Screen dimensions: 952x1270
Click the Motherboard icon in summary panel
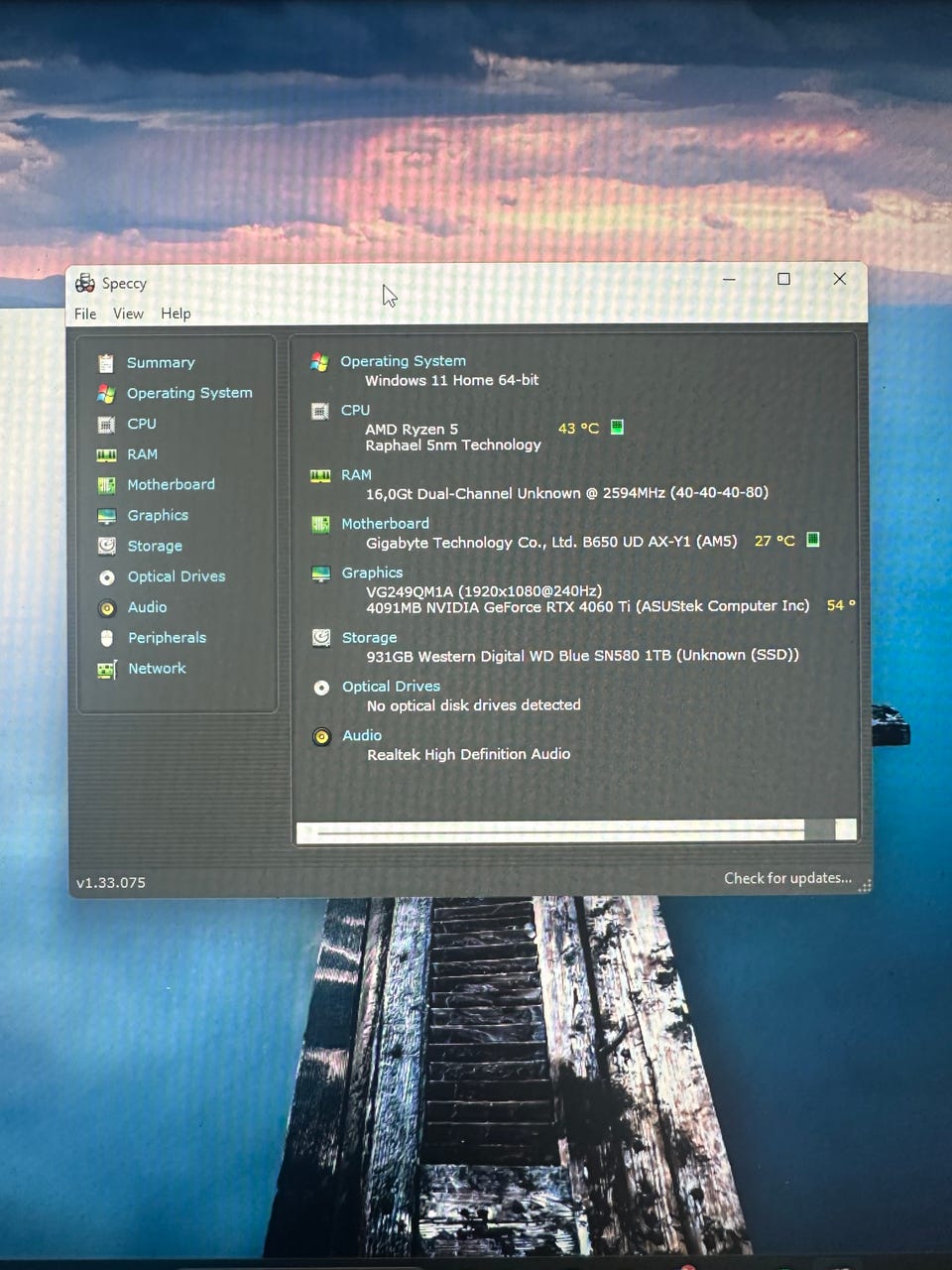pyautogui.click(x=320, y=525)
